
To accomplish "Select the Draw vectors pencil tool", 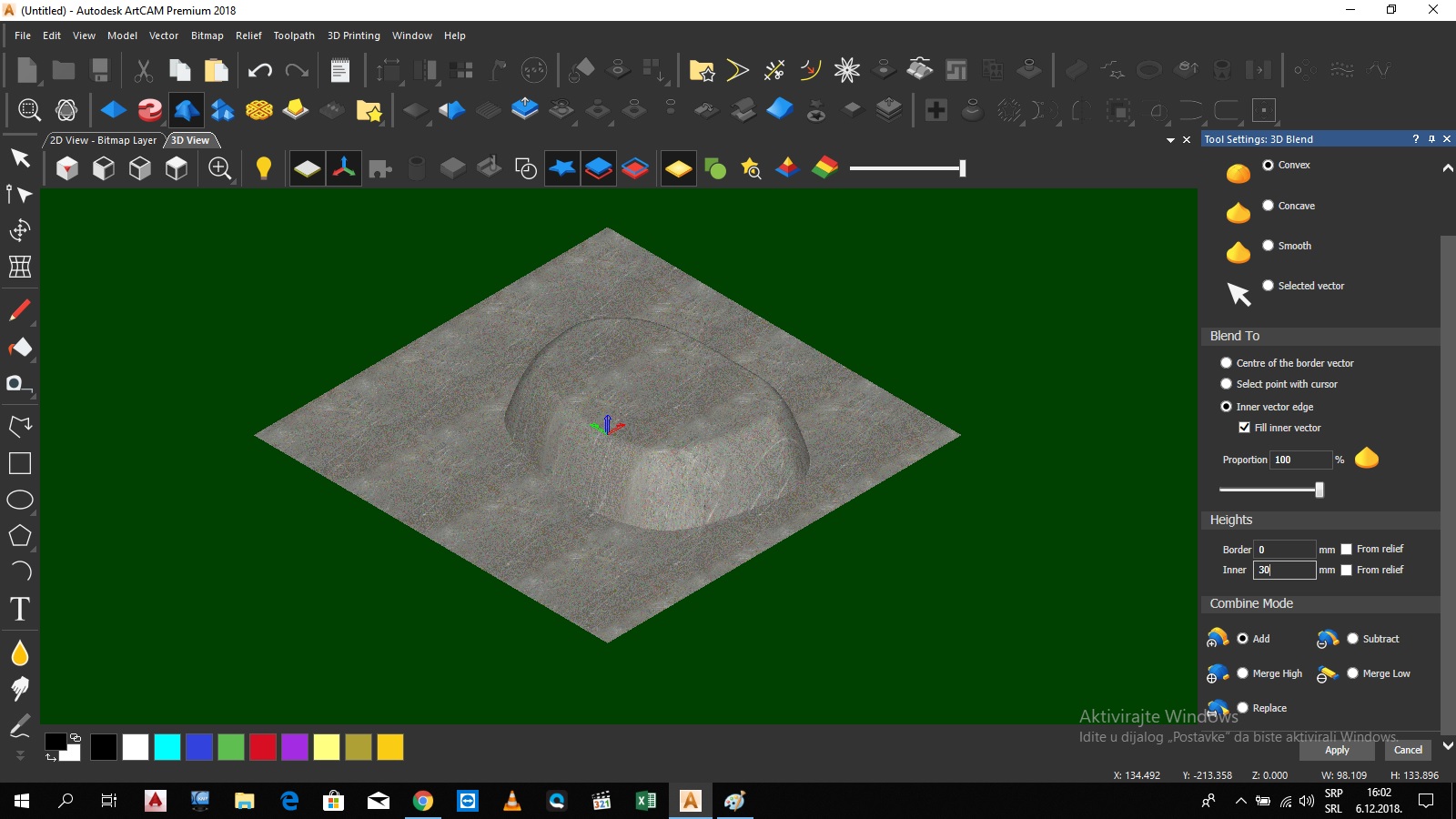I will pyautogui.click(x=20, y=310).
